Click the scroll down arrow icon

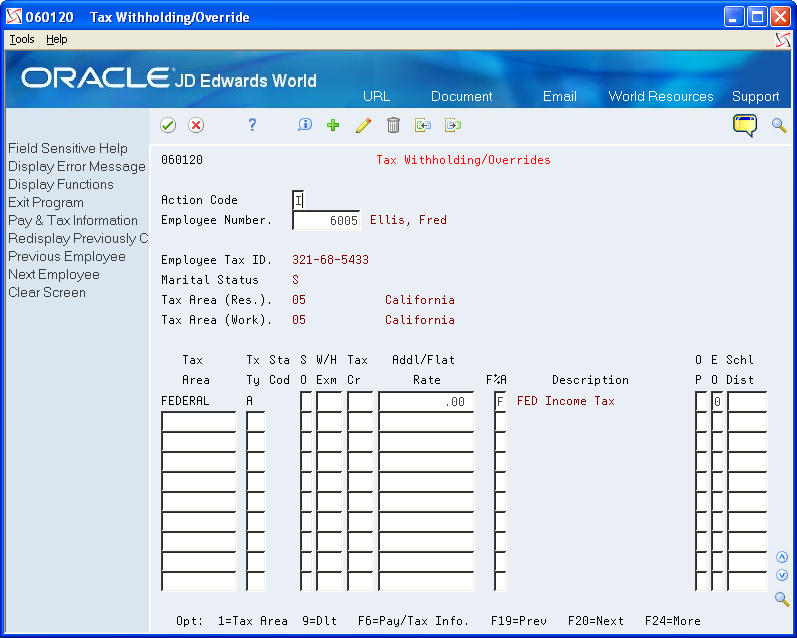click(782, 575)
